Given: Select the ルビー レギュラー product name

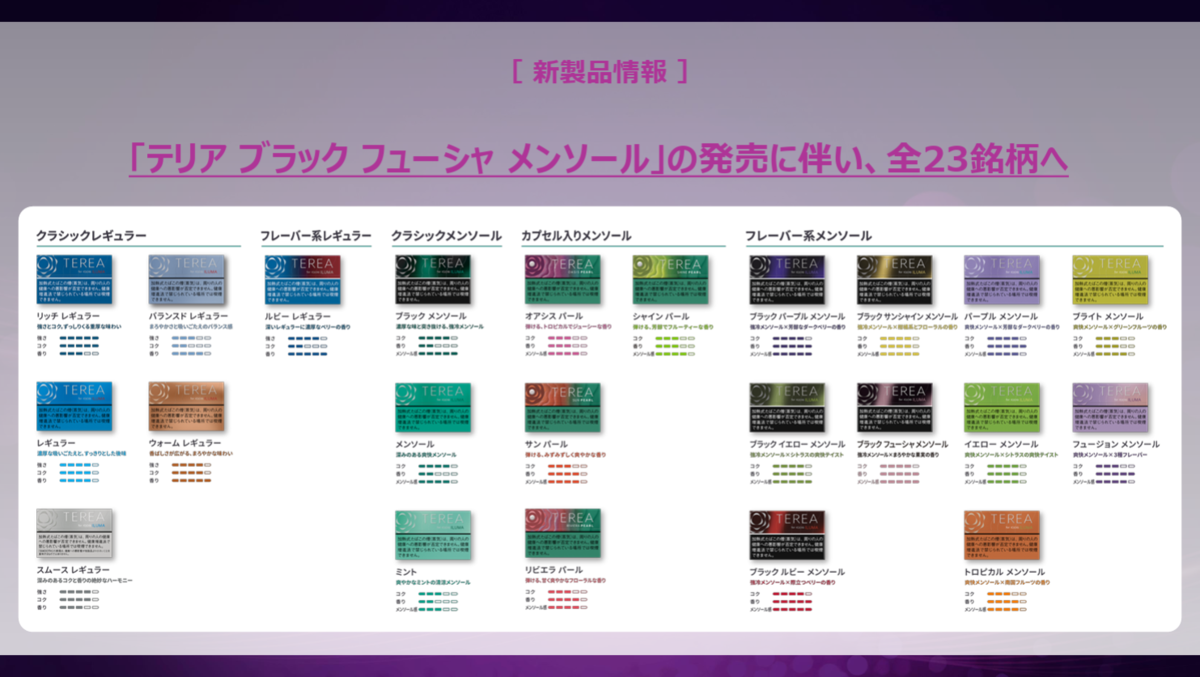Looking at the screenshot, I should (297, 316).
